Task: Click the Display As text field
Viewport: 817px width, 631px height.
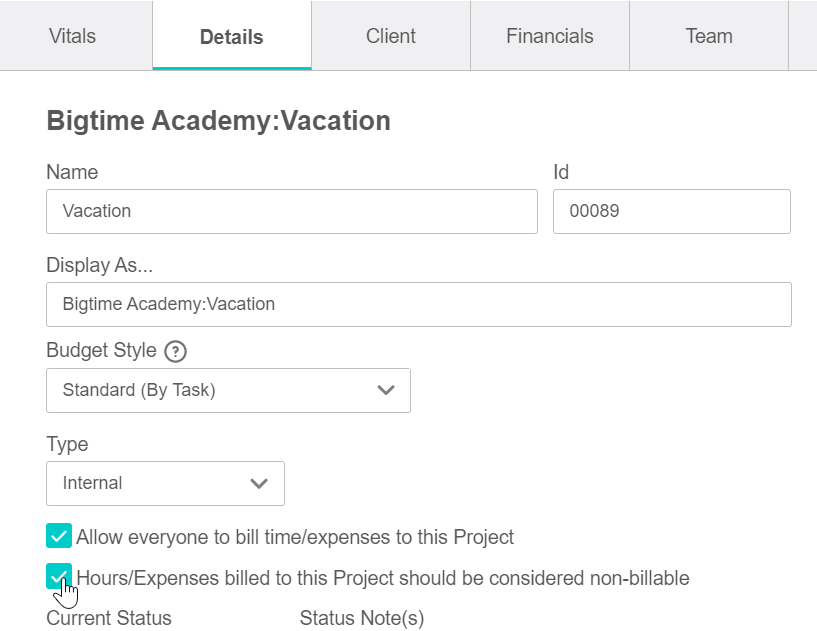Action: (x=419, y=304)
